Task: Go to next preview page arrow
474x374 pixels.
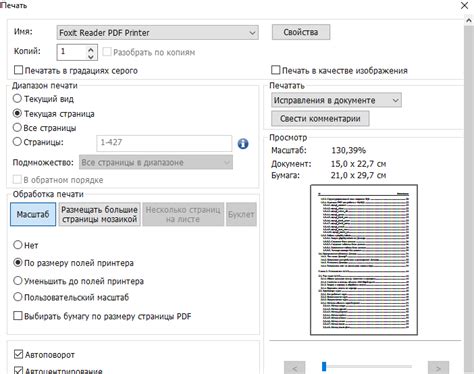Action: 438,368
